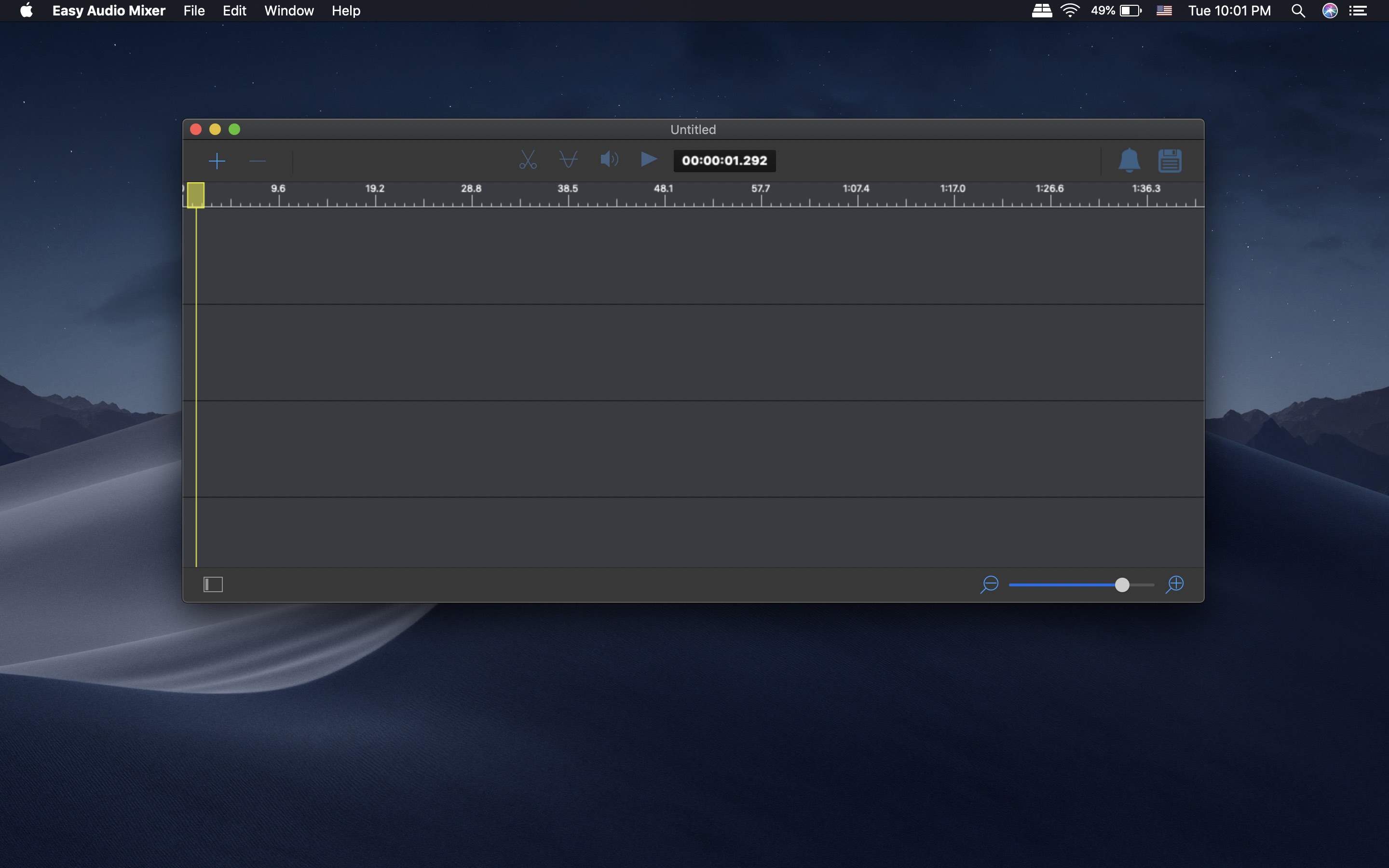The height and width of the screenshot is (868, 1389).
Task: Remove track using the minus icon
Action: (x=258, y=161)
